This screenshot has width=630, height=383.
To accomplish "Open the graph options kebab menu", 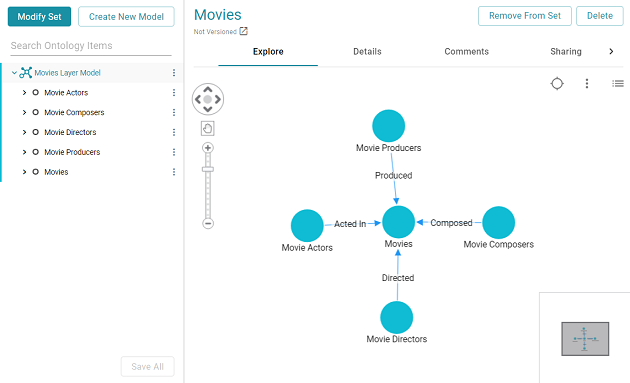I will (x=587, y=84).
